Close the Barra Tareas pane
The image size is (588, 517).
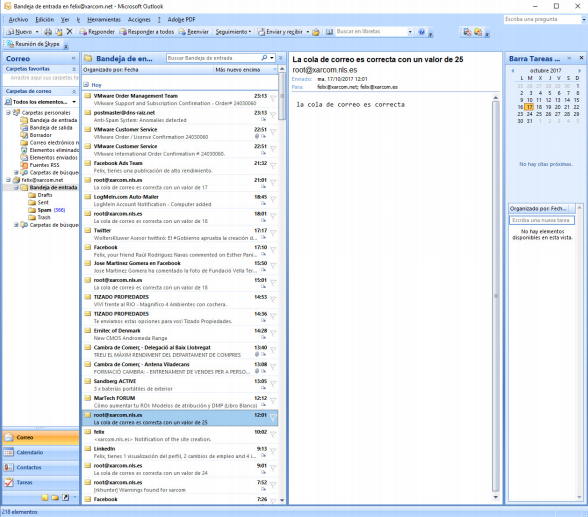point(581,58)
